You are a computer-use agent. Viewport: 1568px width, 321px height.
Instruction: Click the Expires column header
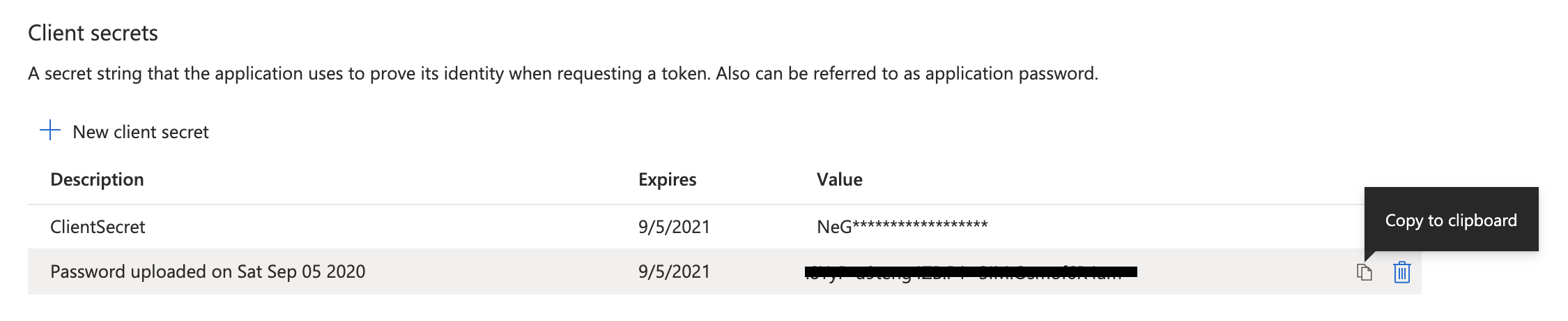tap(667, 179)
